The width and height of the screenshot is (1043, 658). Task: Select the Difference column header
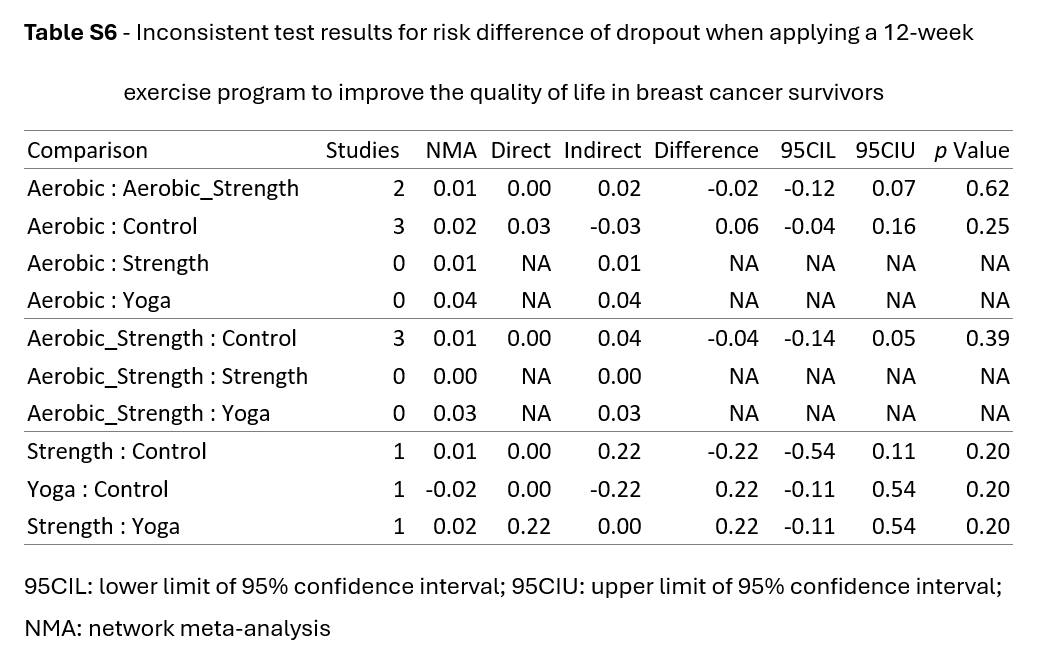[706, 150]
